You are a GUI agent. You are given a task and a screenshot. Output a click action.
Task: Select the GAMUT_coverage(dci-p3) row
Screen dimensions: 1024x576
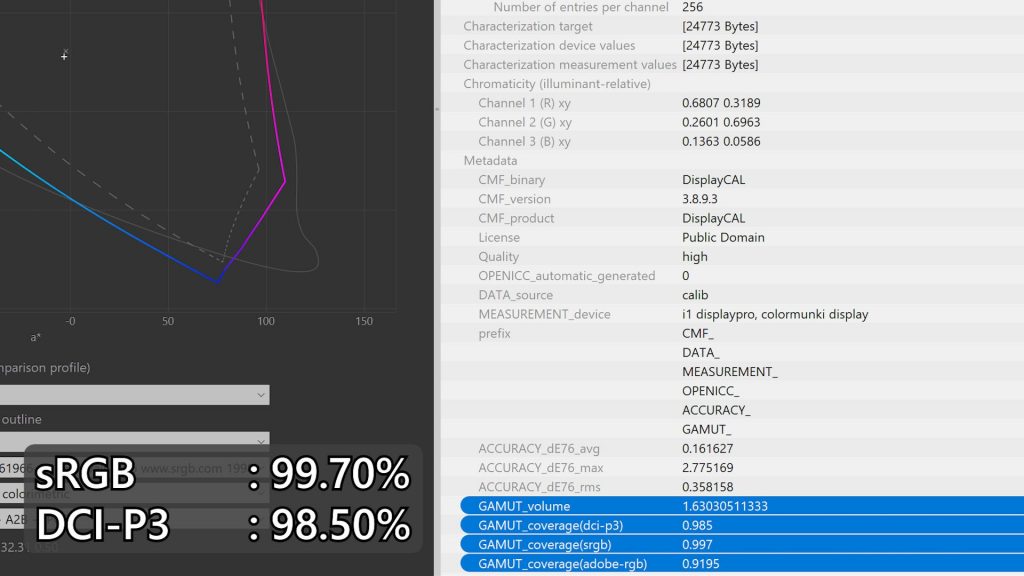742,525
